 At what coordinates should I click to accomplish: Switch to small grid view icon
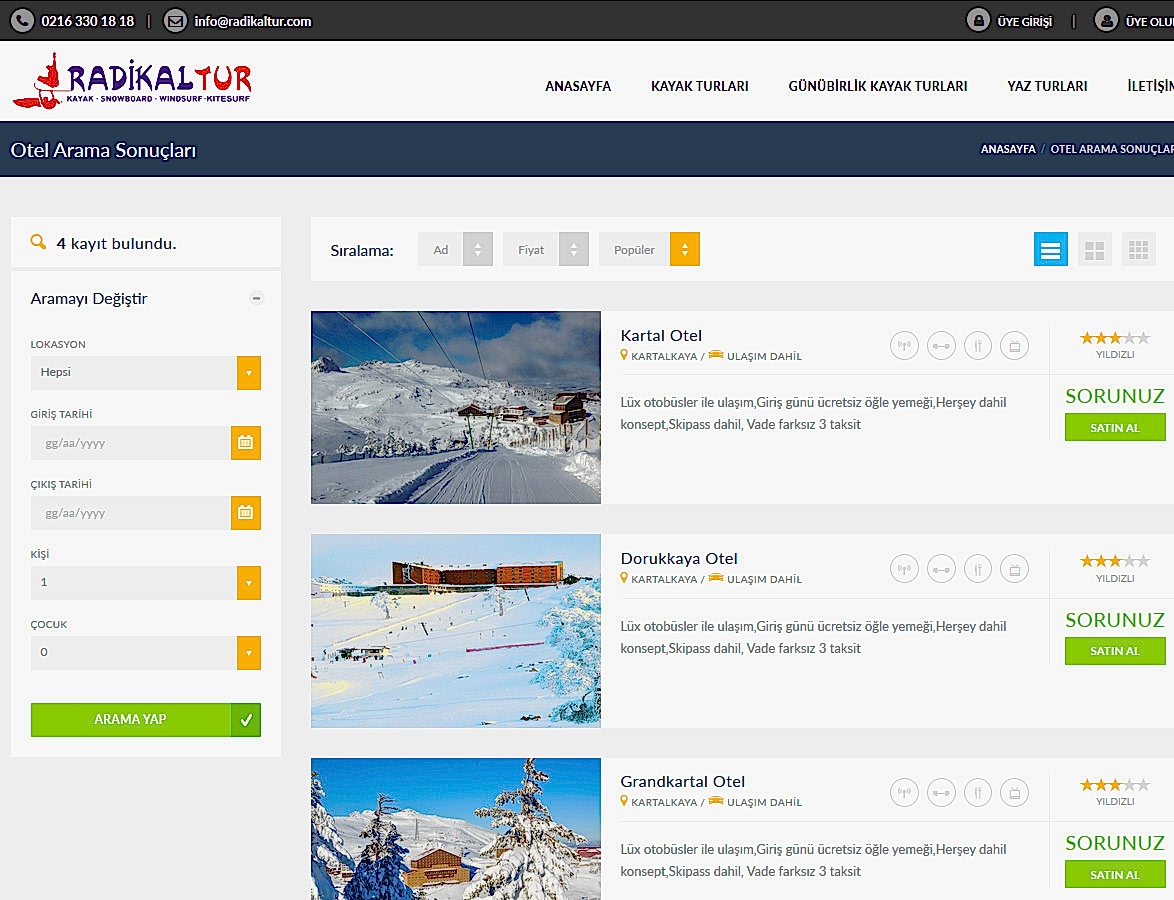tap(1138, 250)
